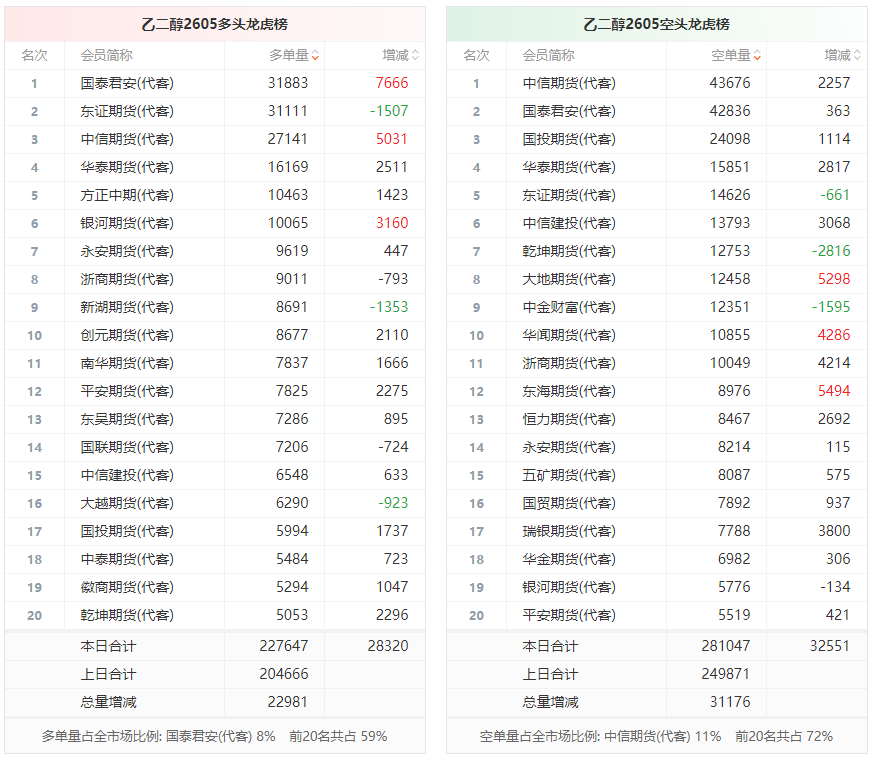The height and width of the screenshot is (759, 873).
Task: Select 名次 header in long table
Action: click(35, 55)
